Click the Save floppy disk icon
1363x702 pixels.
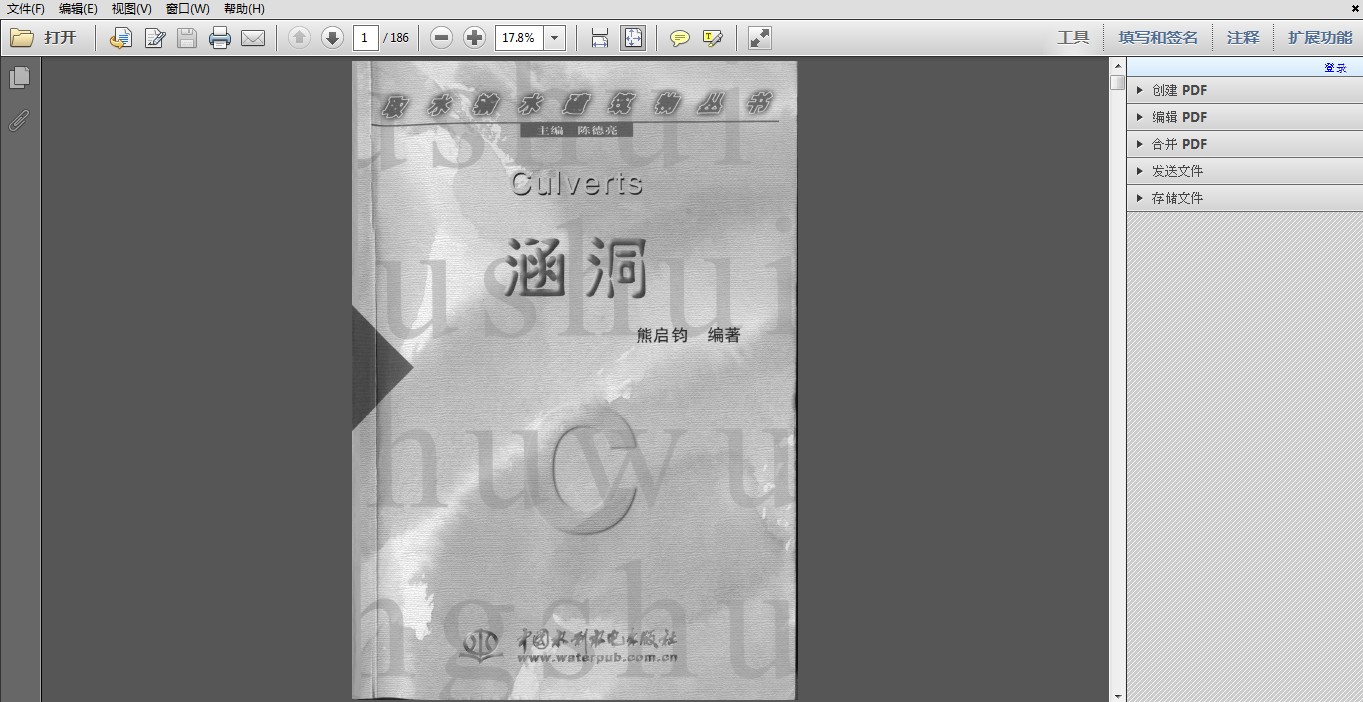187,38
